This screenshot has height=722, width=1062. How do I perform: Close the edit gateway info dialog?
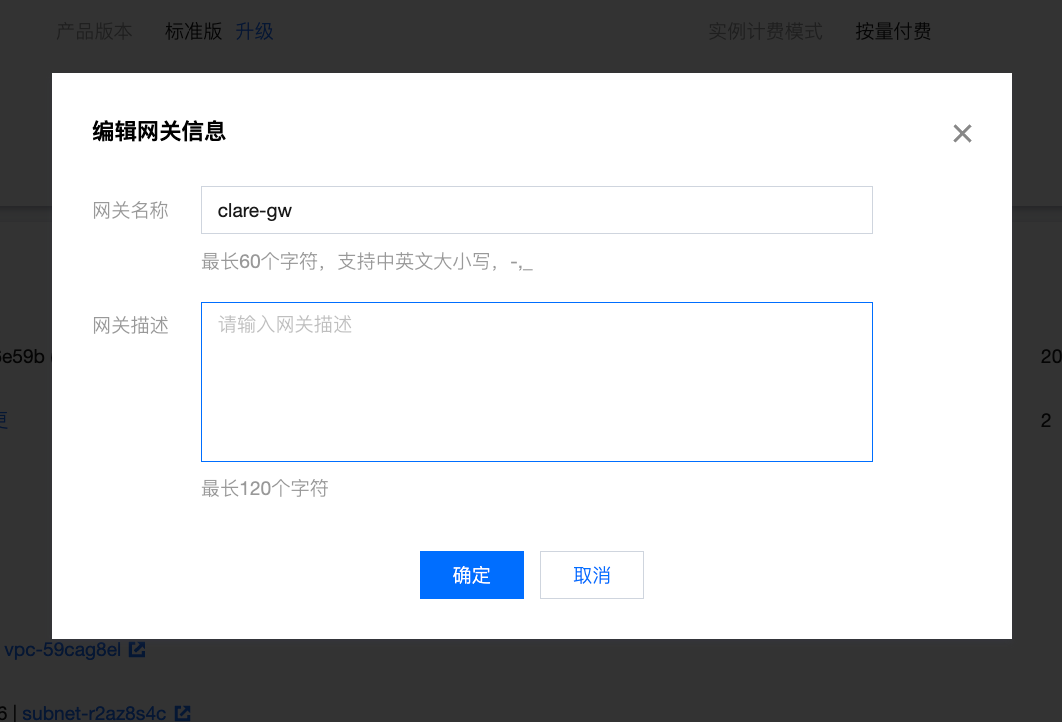962,133
